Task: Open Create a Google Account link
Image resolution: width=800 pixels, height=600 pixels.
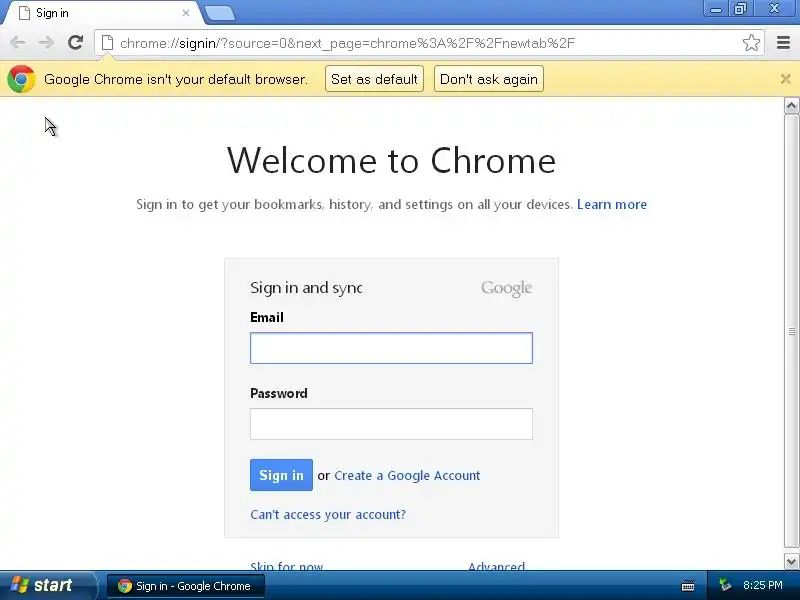Action: coord(407,476)
